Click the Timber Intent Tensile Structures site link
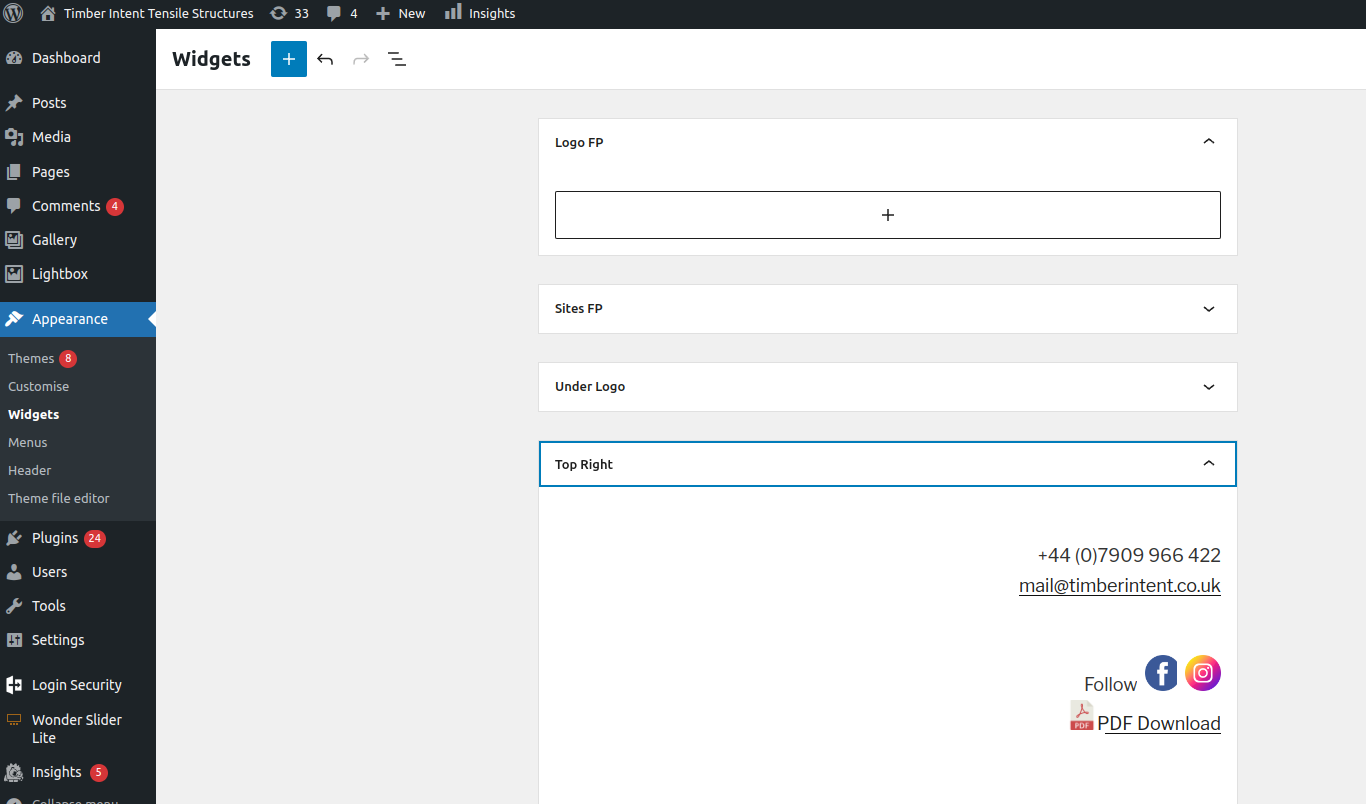 [x=159, y=13]
